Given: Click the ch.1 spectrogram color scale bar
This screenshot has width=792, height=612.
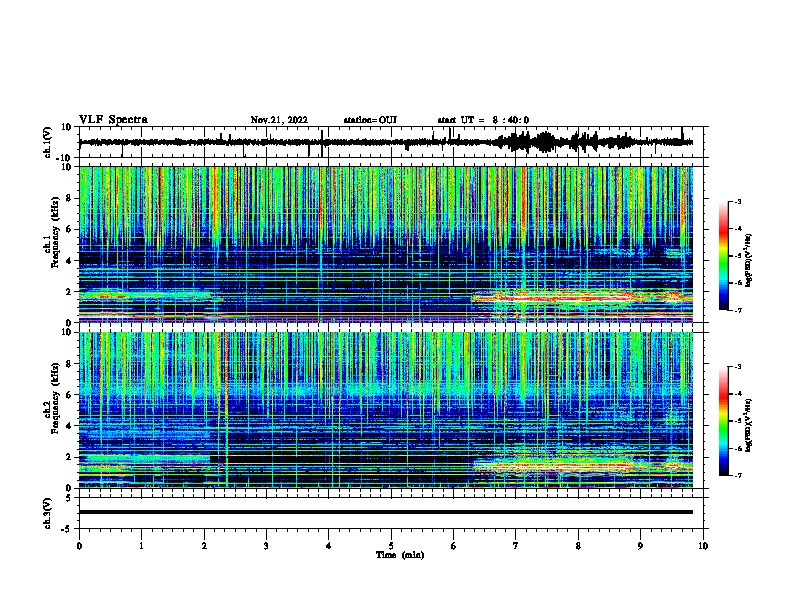Looking at the screenshot, I should [723, 256].
